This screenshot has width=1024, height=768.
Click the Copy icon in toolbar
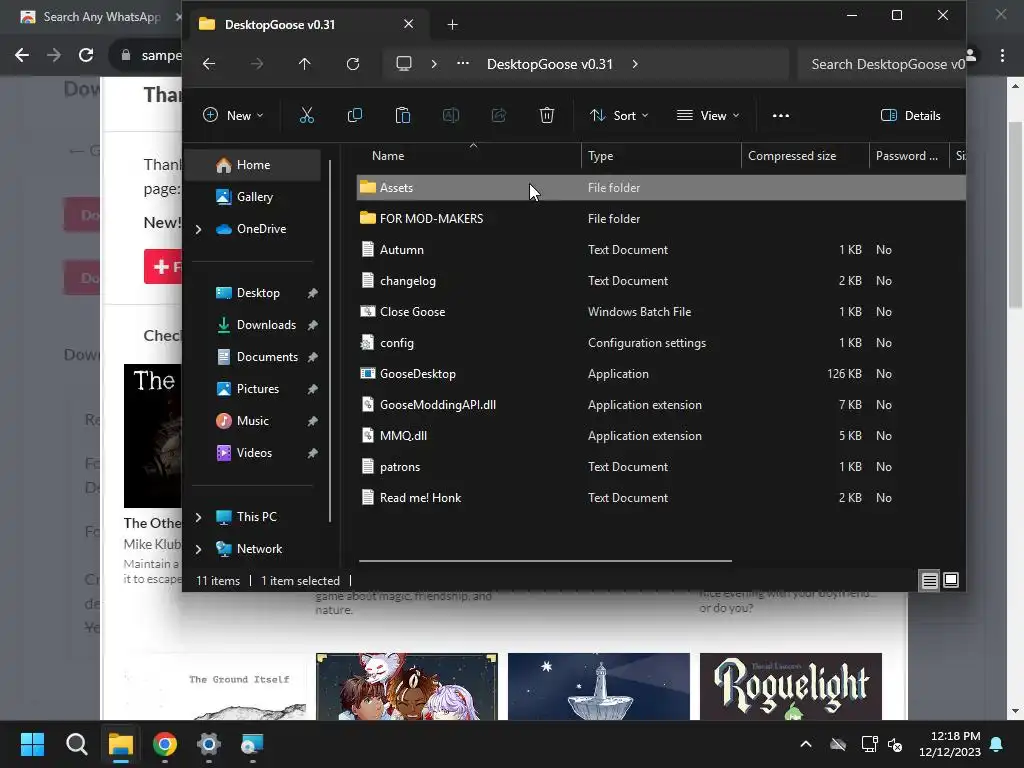(x=355, y=116)
